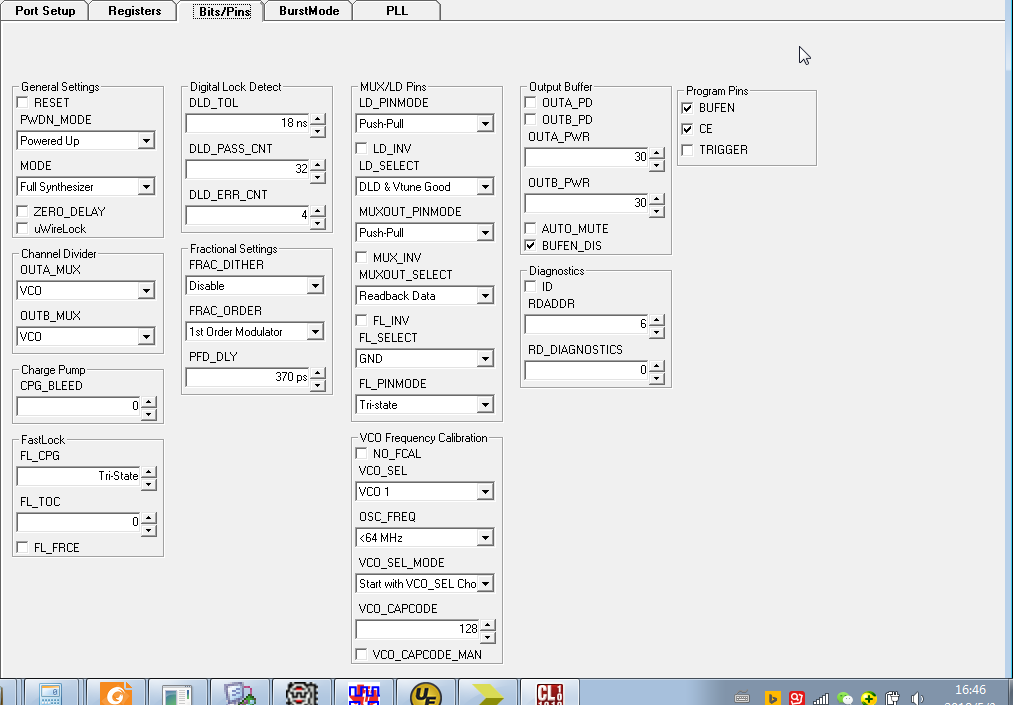
Task: Uncheck the BUFEN program pin
Action: pos(687,108)
